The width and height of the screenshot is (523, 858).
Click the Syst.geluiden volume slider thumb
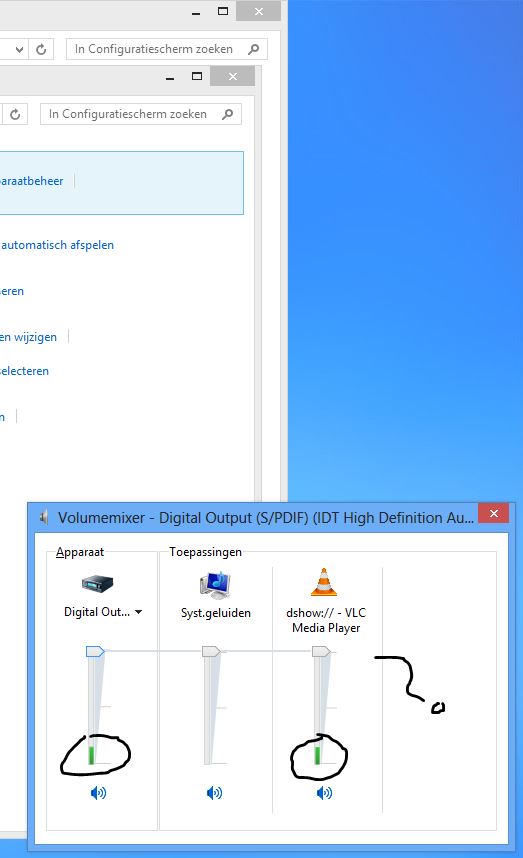click(211, 652)
